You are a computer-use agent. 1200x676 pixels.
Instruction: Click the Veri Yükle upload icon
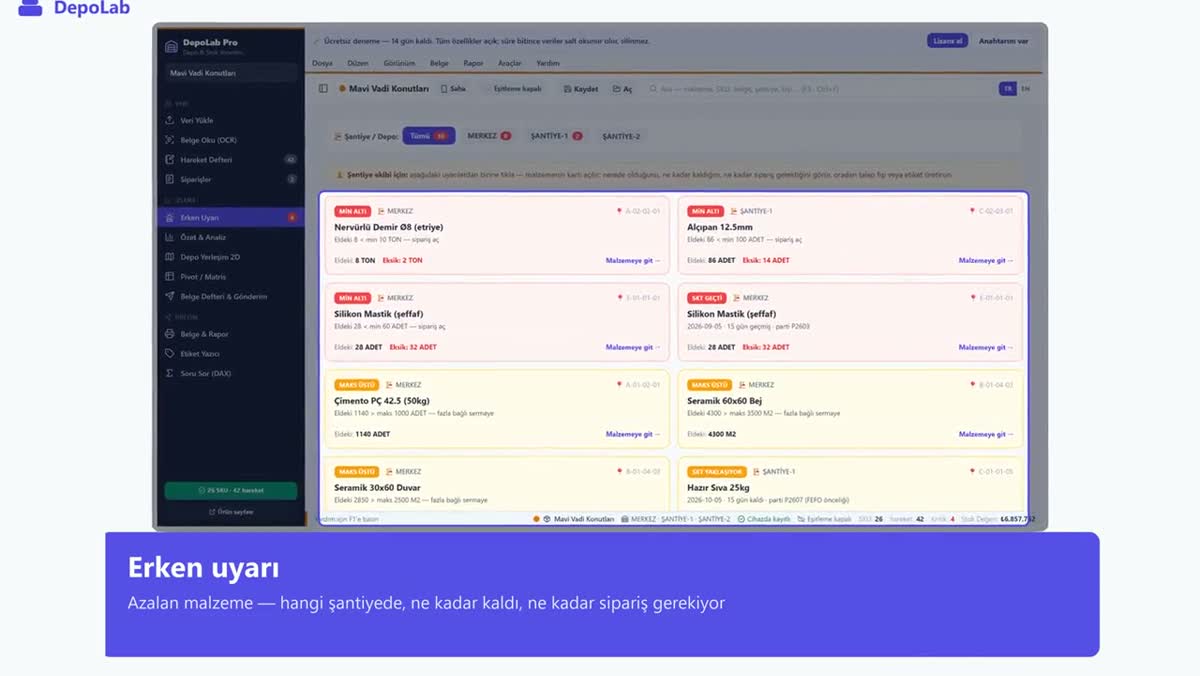[170, 120]
